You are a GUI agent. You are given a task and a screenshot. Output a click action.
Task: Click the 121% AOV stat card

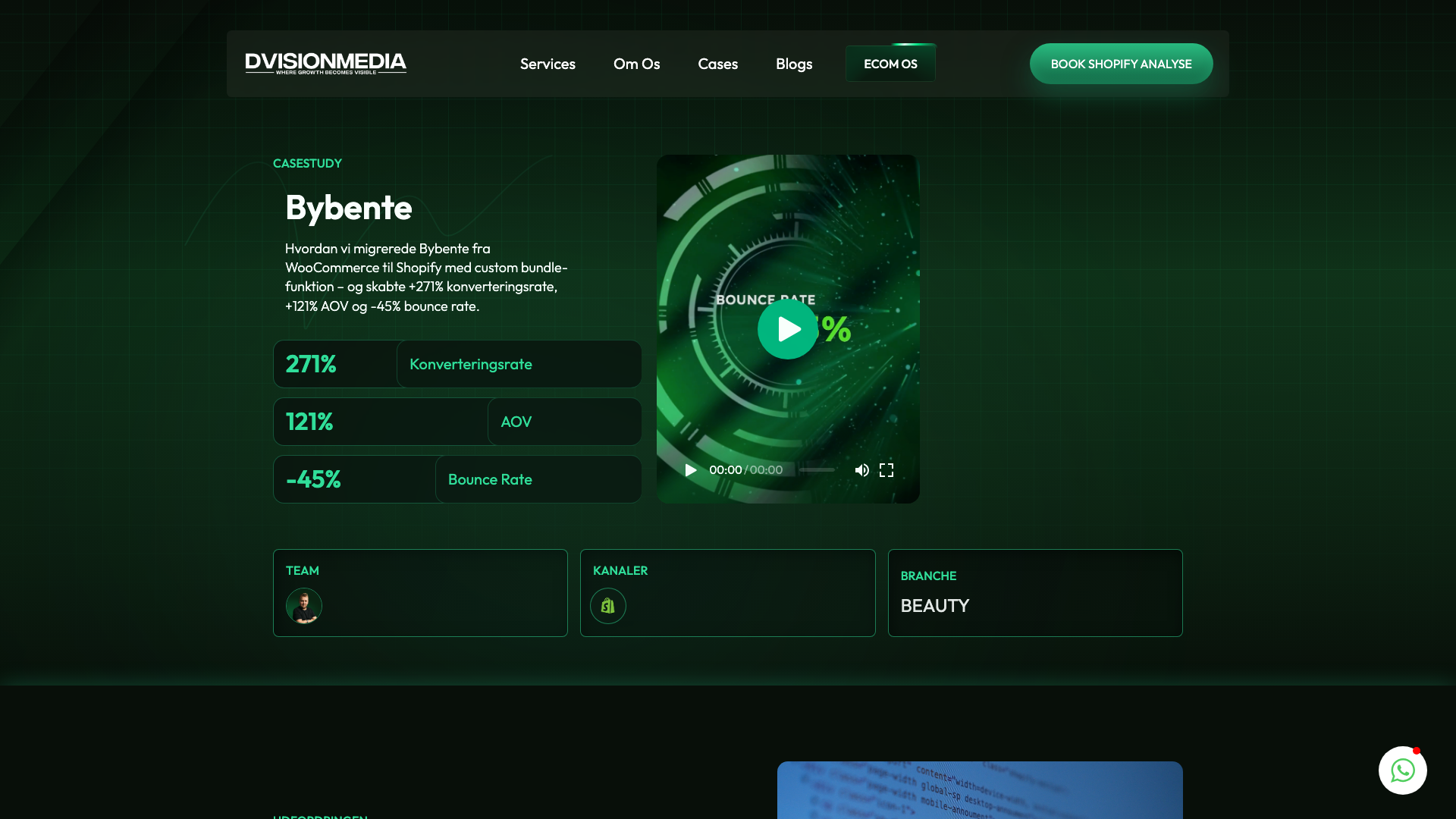(457, 422)
